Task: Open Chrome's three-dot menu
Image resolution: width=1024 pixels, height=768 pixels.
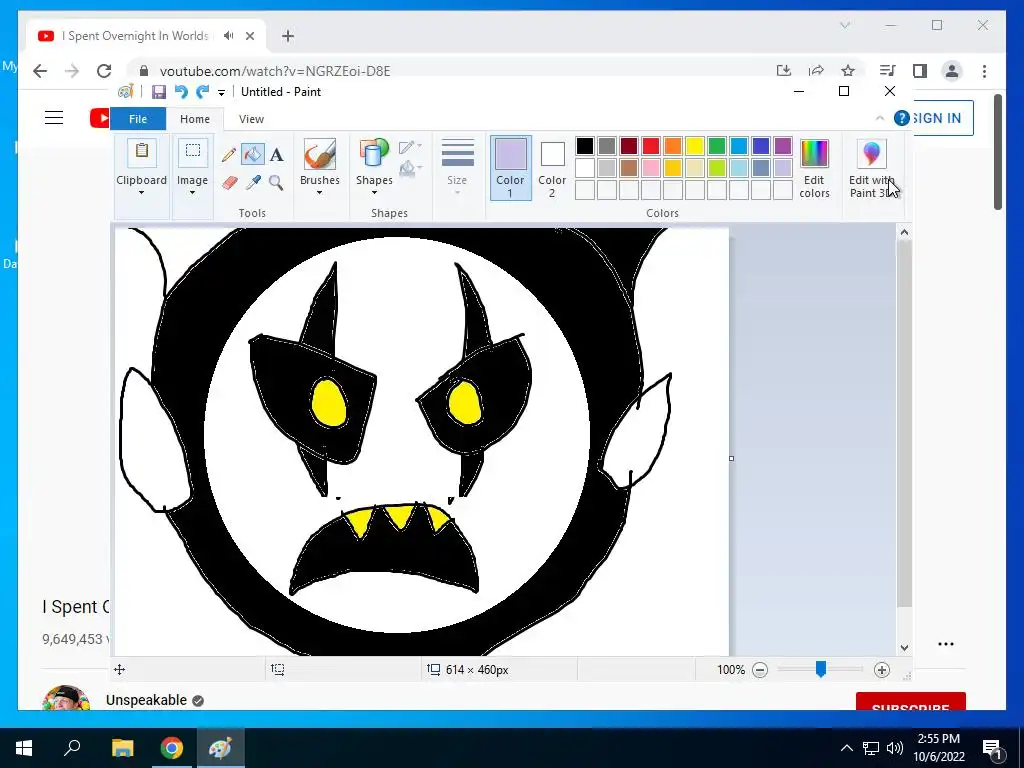Action: coord(984,71)
